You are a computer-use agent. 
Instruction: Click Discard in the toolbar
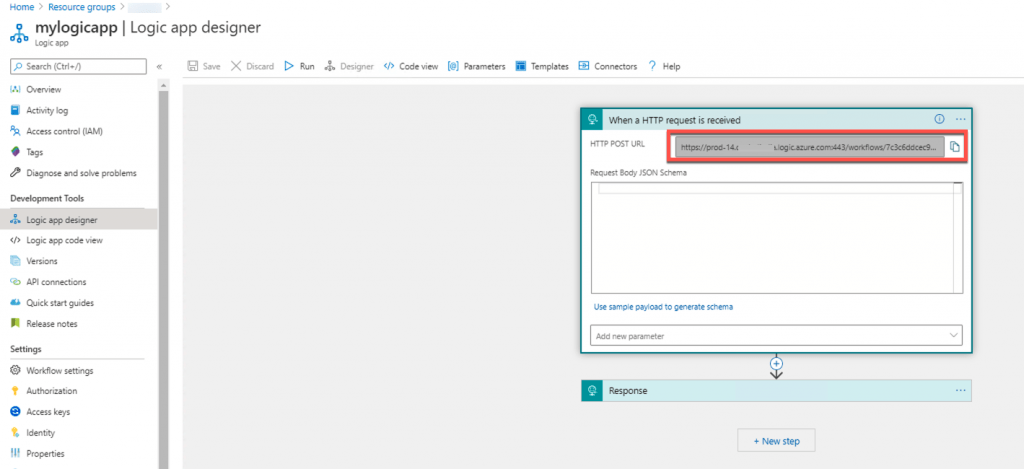pyautogui.click(x=253, y=66)
